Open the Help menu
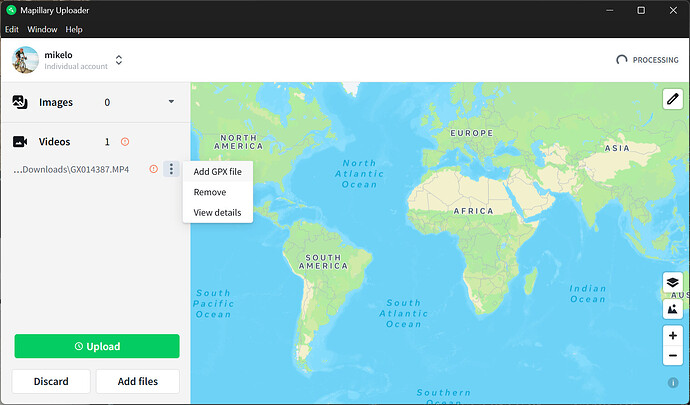The width and height of the screenshot is (690, 405). [74, 29]
